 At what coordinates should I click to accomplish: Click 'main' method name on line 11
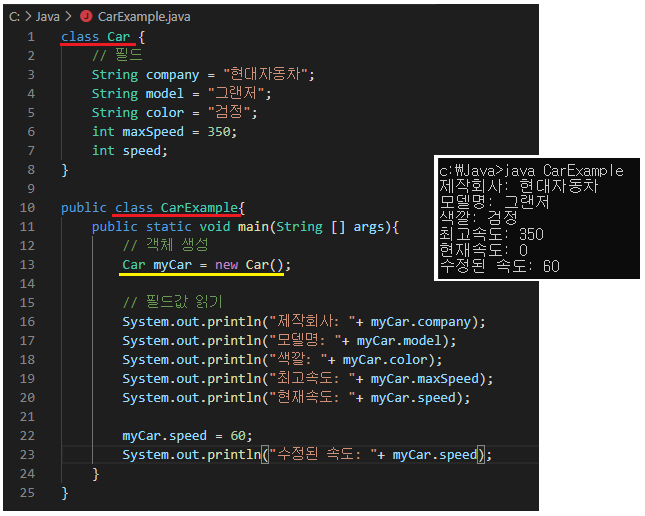[253, 227]
